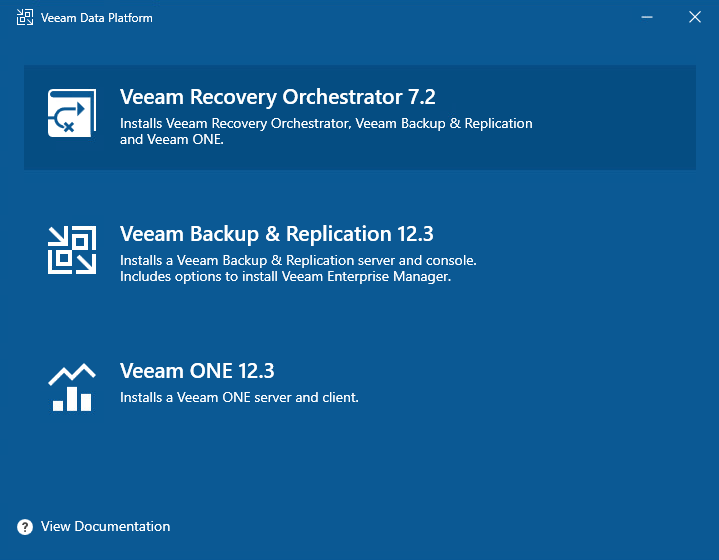Close the Veeam Data Platform window
The image size is (719, 560).
[695, 17]
